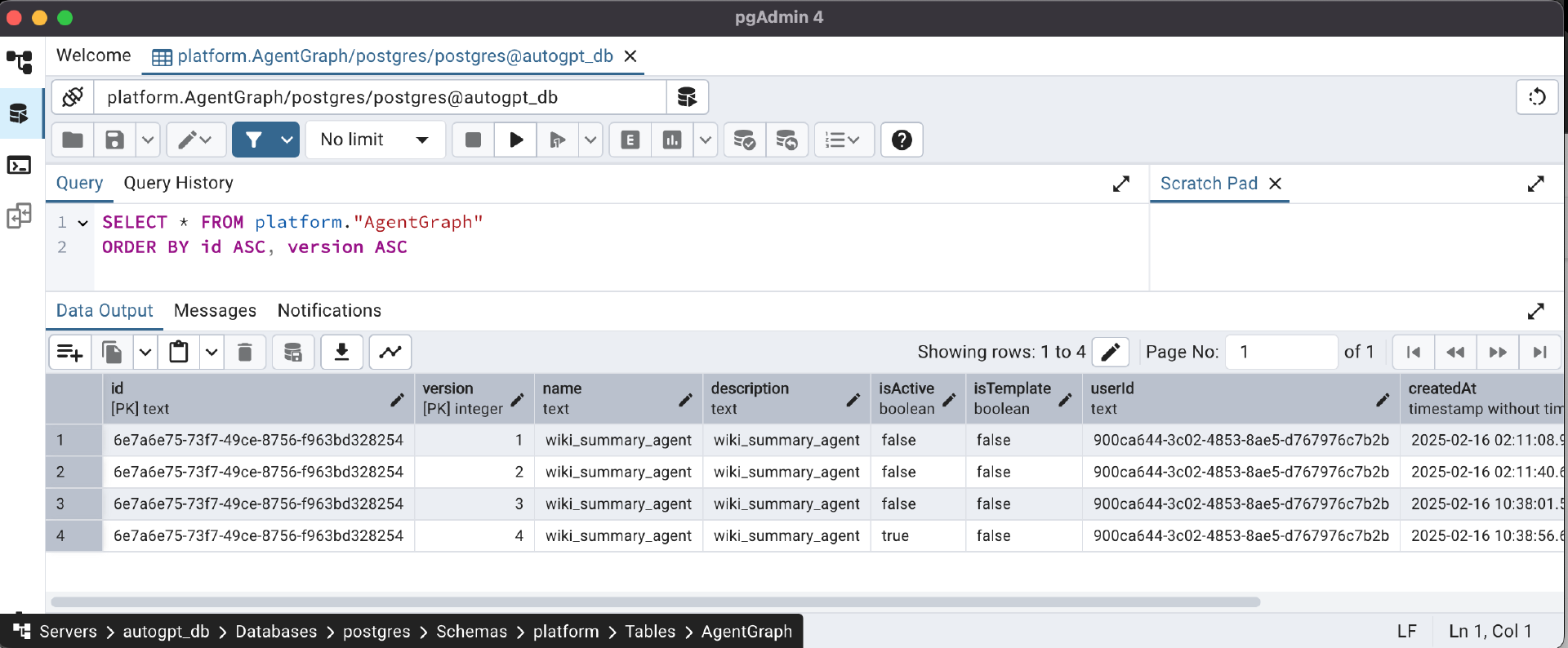This screenshot has height=648, width=1568.
Task: Click the Paste clipboard icon
Action: tap(179, 352)
